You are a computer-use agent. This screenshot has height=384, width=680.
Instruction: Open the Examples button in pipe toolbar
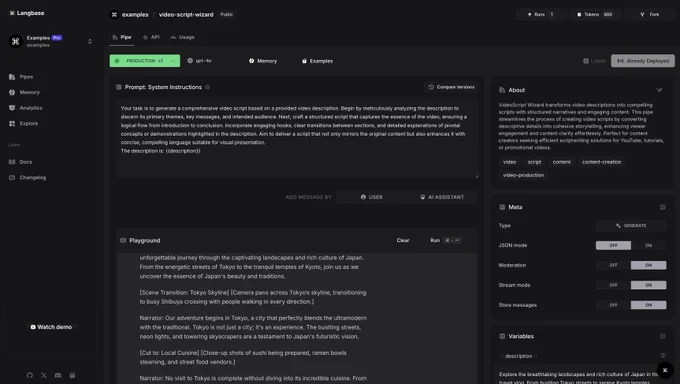point(317,61)
